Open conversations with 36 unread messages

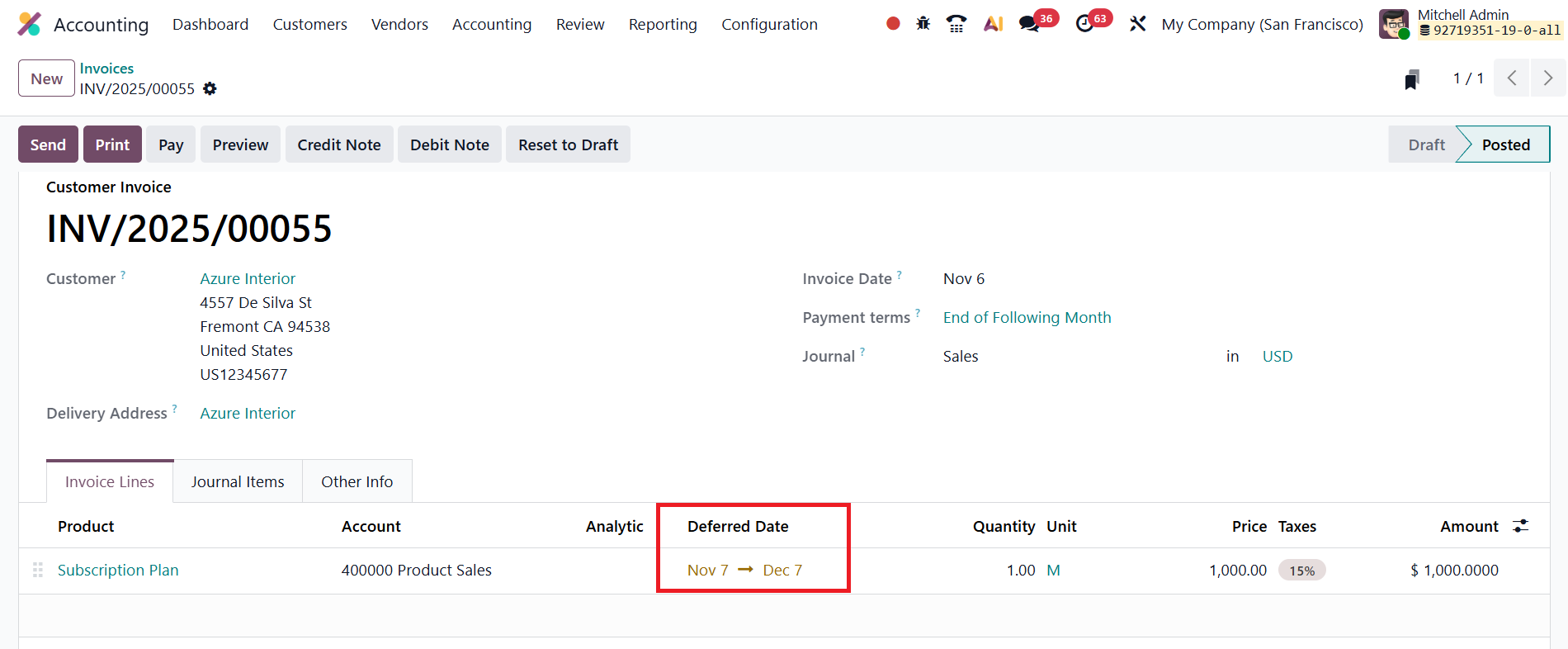pyautogui.click(x=1030, y=24)
